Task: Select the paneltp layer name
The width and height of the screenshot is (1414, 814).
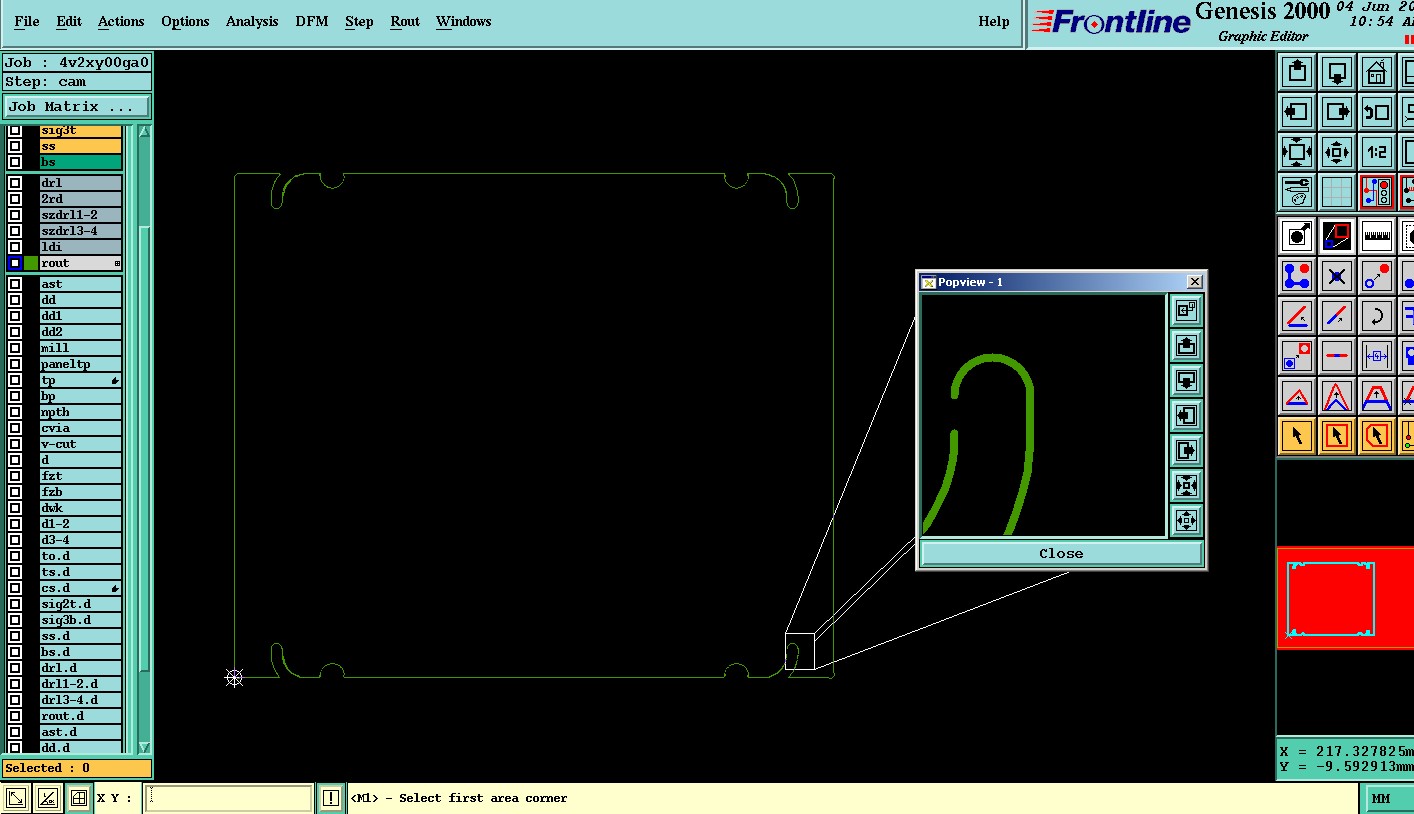Action: [81, 364]
